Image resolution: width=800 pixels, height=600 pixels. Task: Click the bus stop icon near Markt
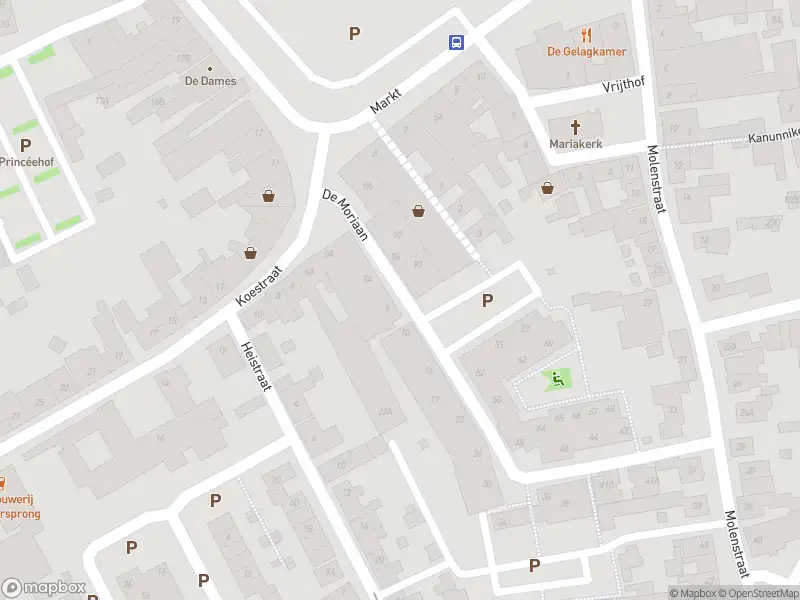(x=456, y=42)
